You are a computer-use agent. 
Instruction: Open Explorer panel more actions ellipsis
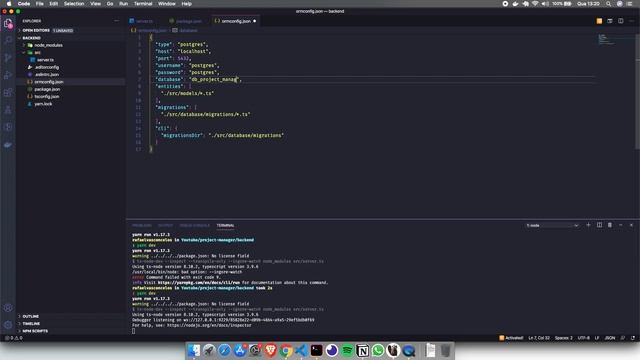point(116,21)
